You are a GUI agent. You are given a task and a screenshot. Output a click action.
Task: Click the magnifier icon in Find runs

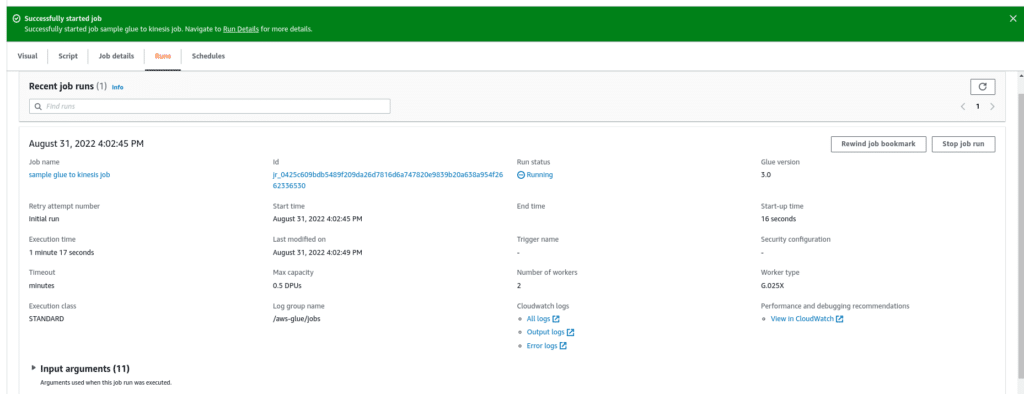(38, 106)
